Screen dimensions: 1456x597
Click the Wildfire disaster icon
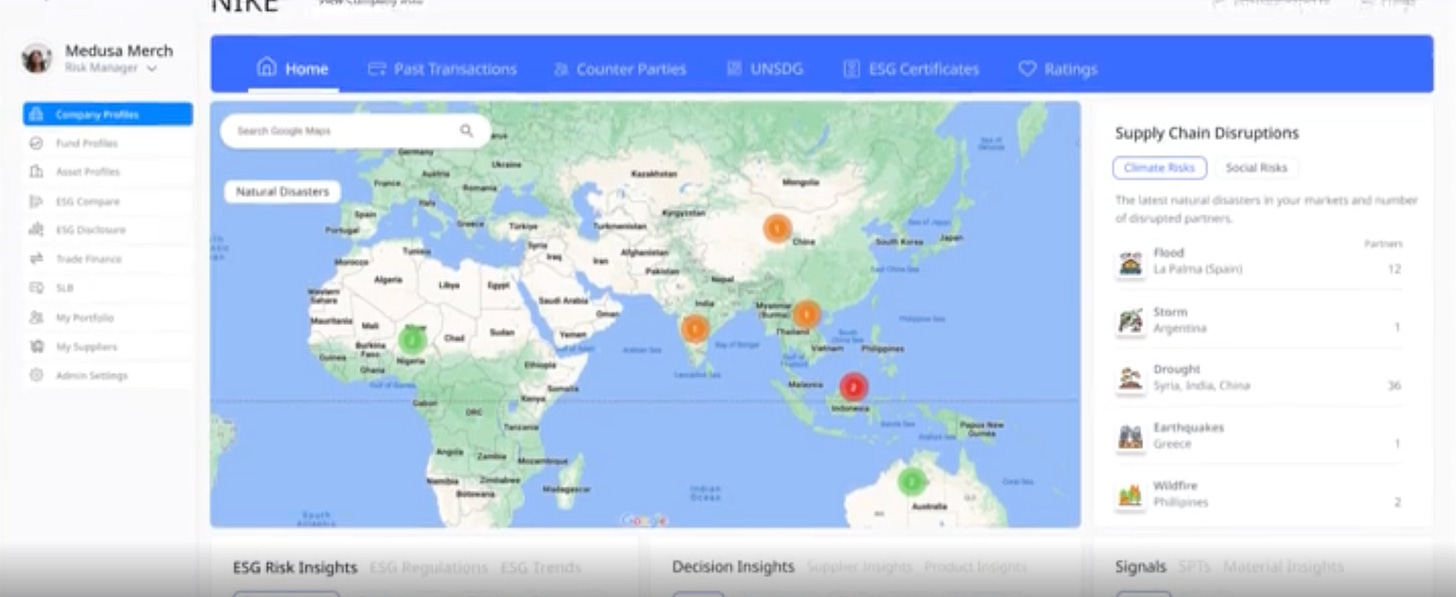(x=1130, y=495)
